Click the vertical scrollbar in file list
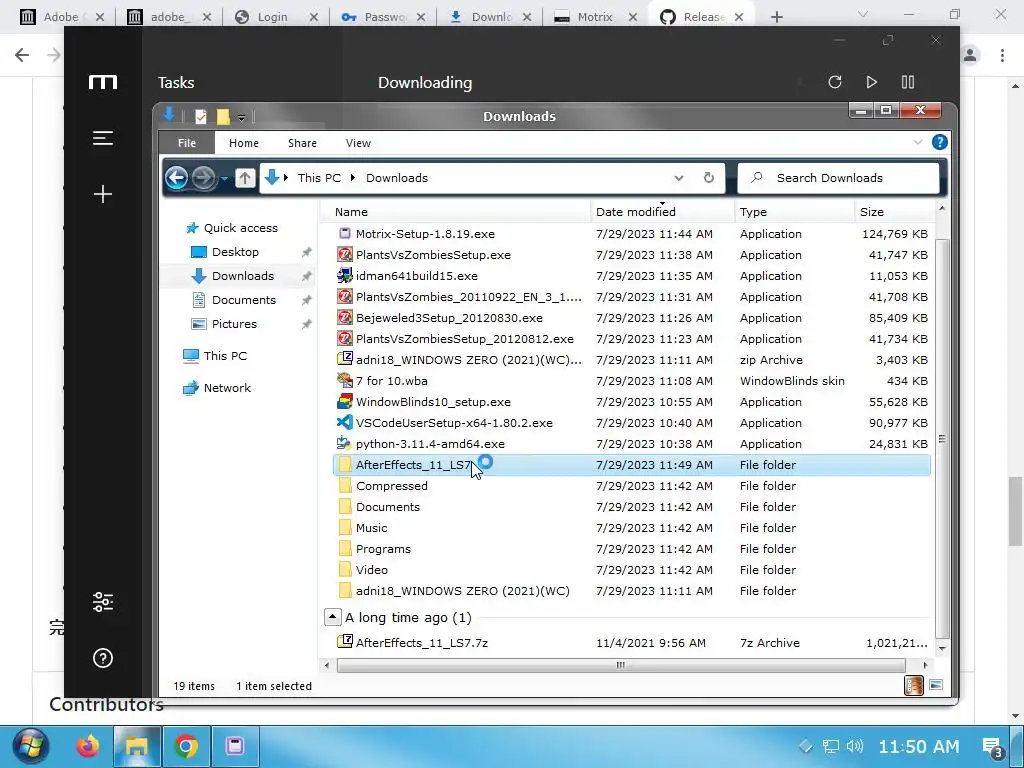This screenshot has height=768, width=1024. click(x=942, y=438)
